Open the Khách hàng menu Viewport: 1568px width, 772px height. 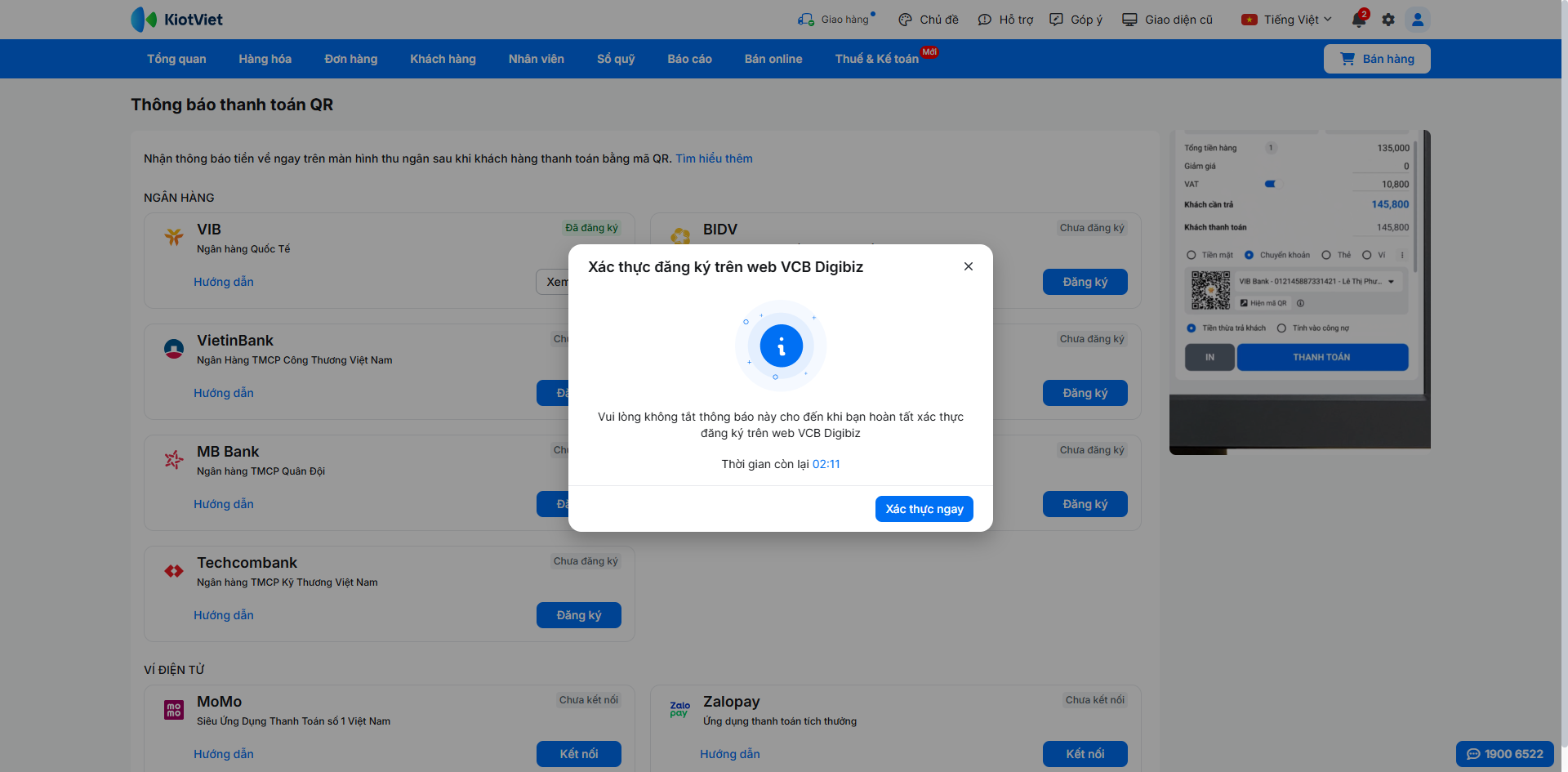(443, 59)
